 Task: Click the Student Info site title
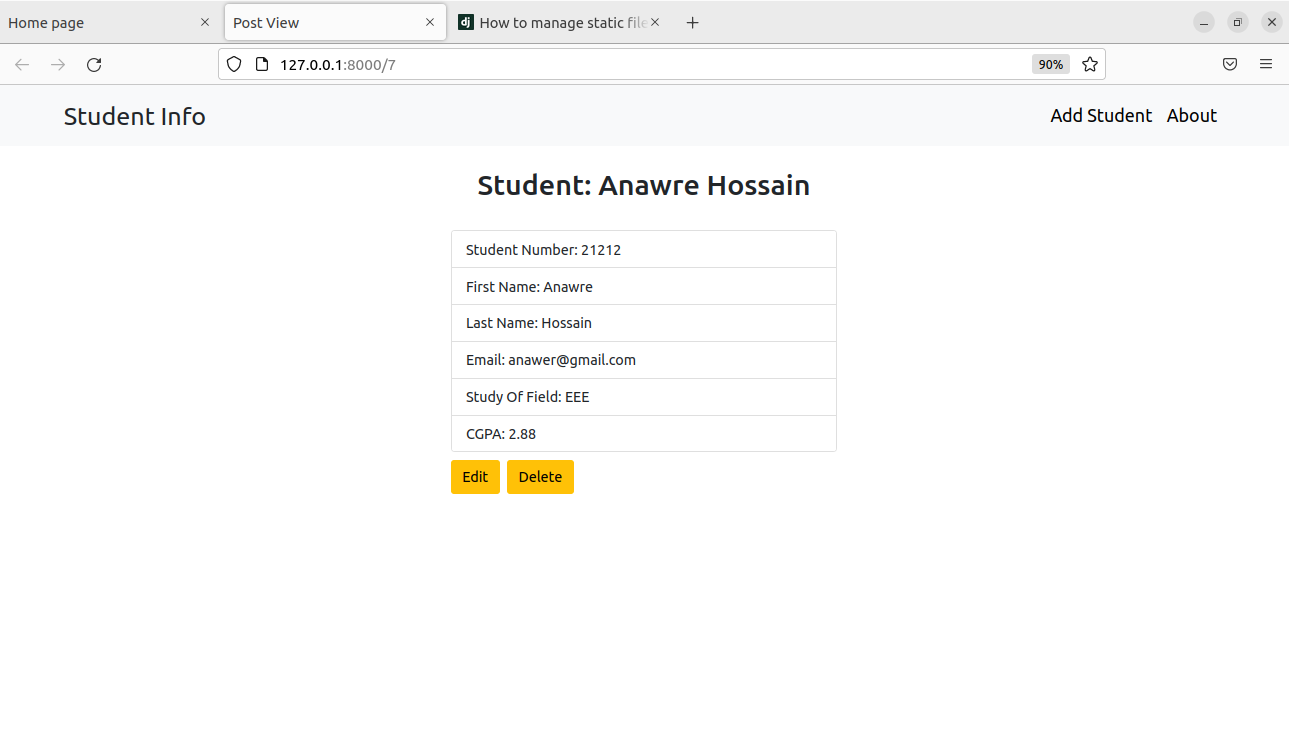(134, 116)
